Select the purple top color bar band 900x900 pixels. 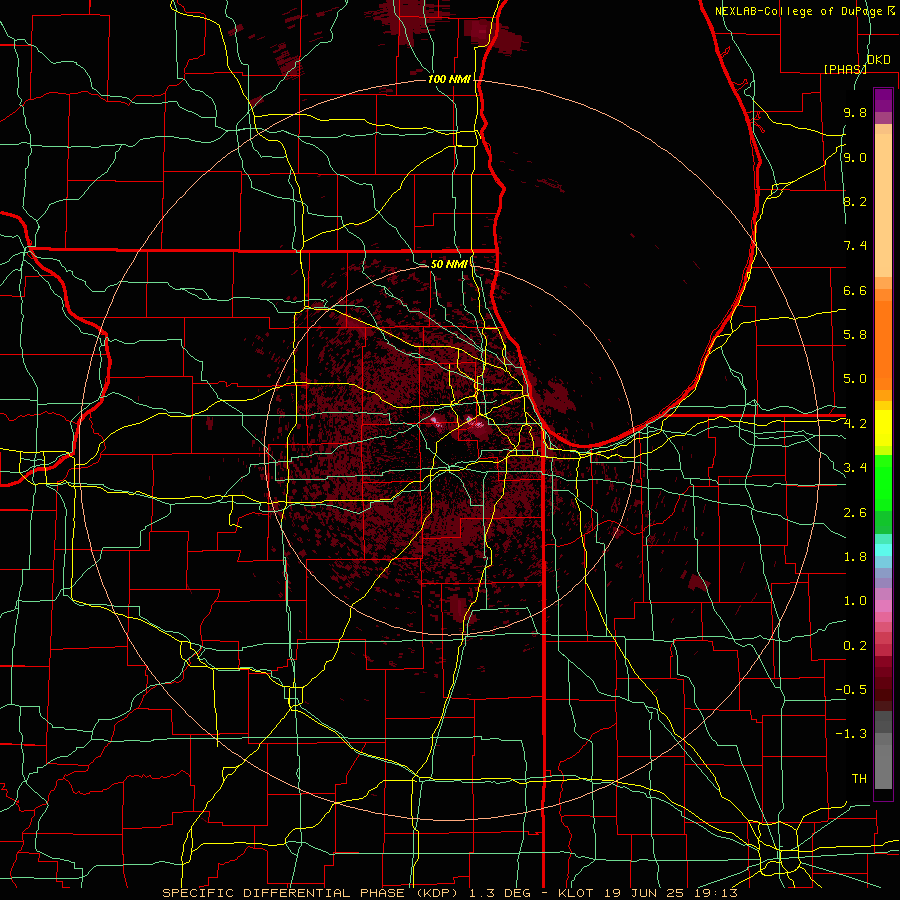(883, 100)
